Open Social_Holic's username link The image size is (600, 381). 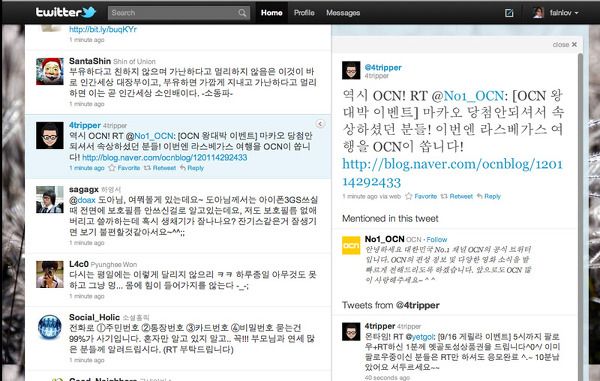click(x=95, y=317)
